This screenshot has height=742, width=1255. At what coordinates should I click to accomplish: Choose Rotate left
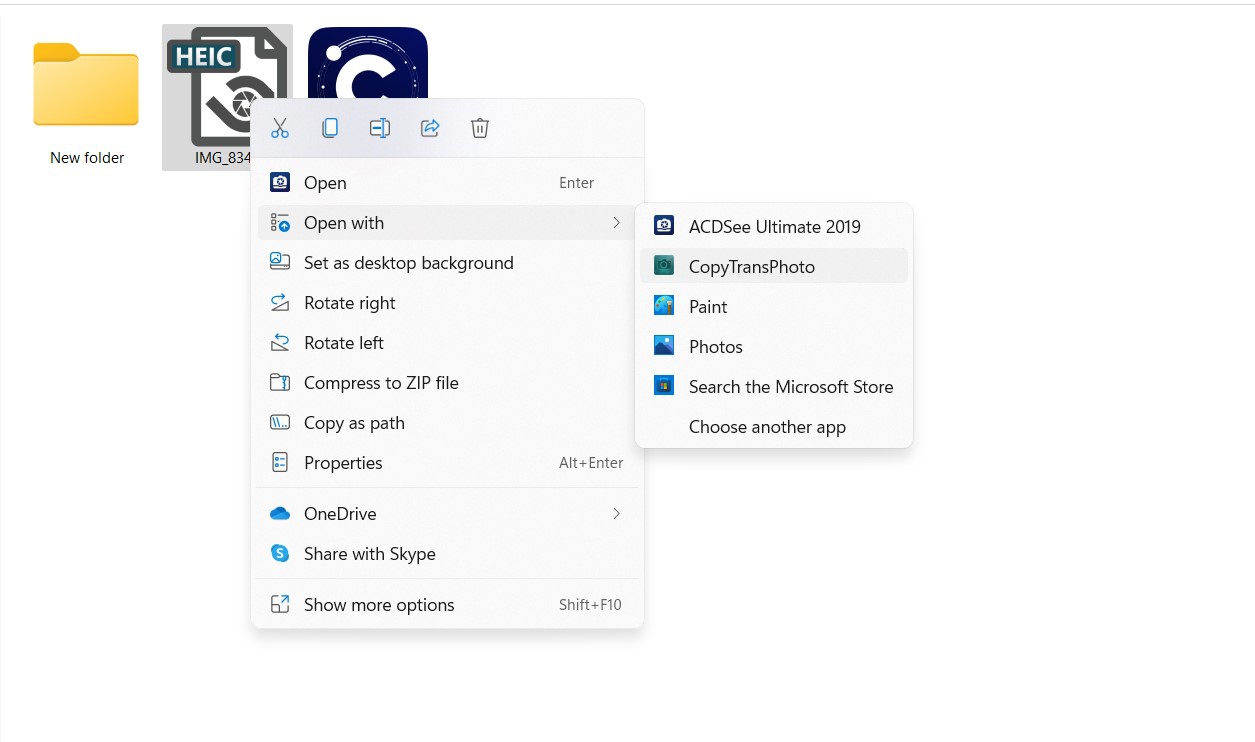[x=447, y=343]
